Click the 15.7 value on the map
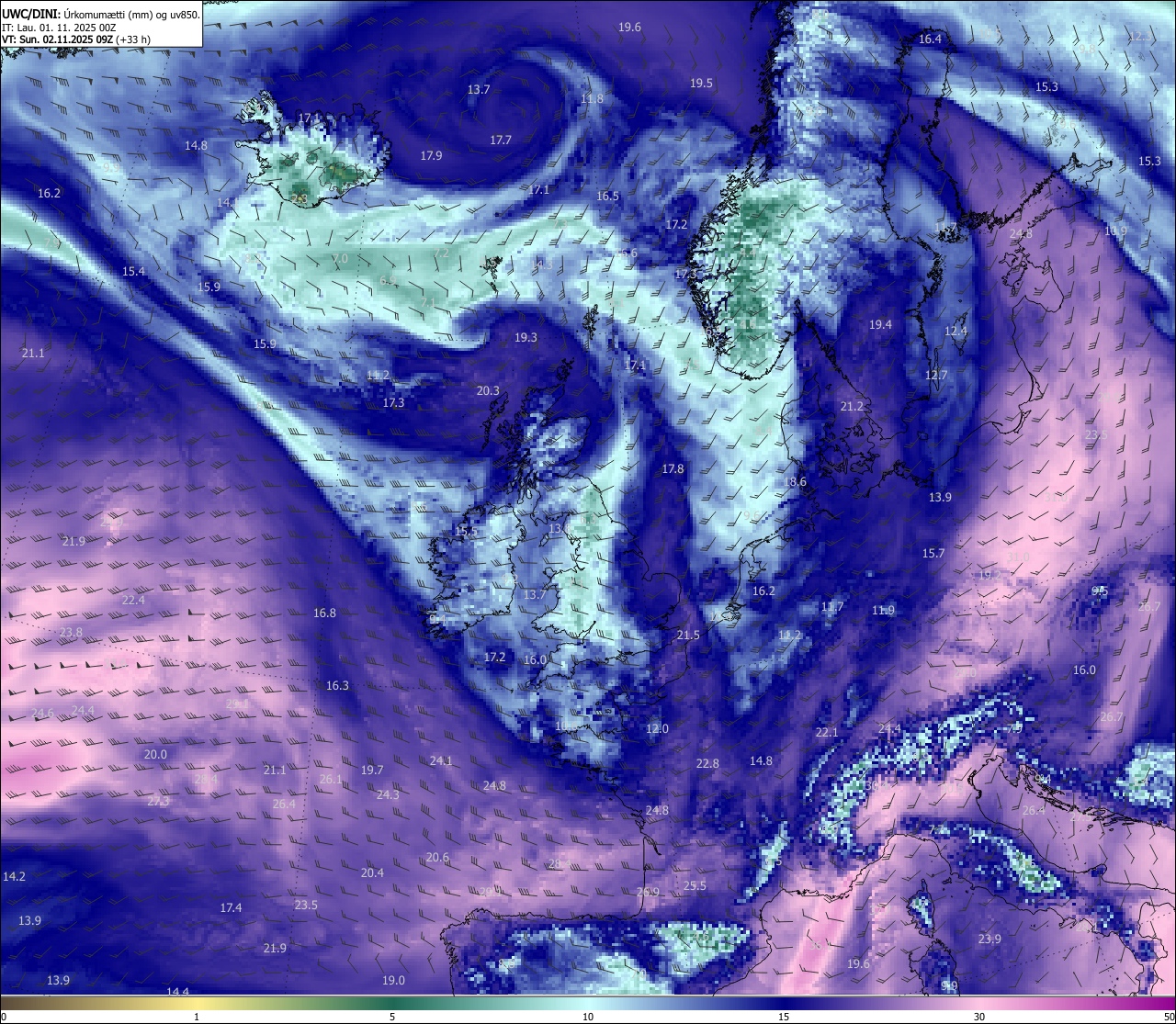Screen dimensions: 1176x1024 [933, 553]
